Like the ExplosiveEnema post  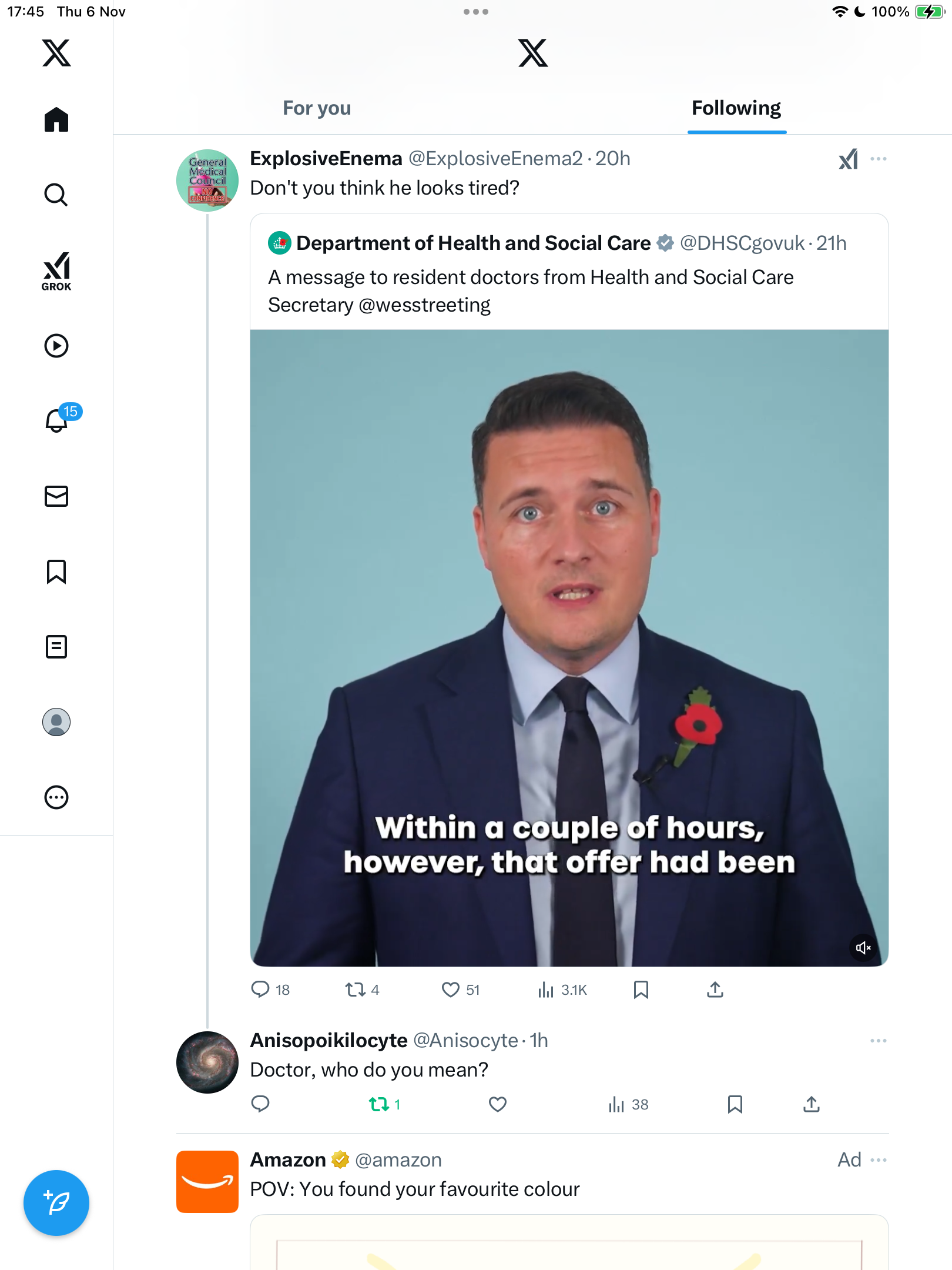coord(451,990)
